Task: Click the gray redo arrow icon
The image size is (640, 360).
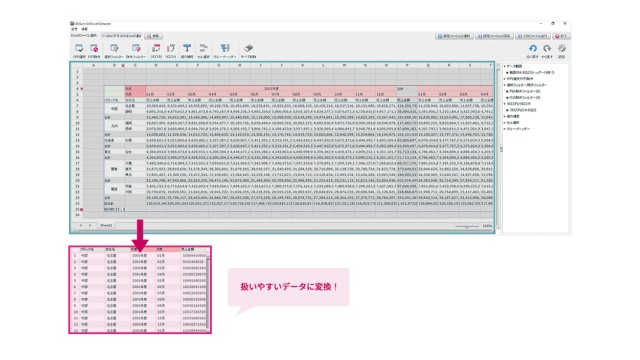Action: click(x=547, y=49)
